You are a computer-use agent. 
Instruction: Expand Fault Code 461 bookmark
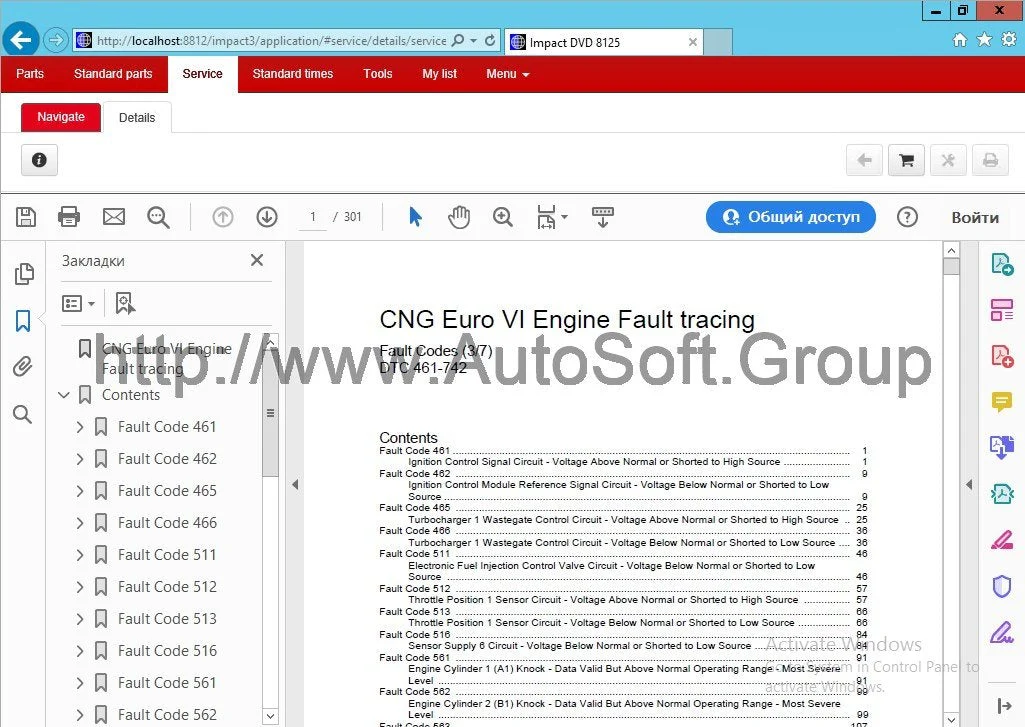tap(80, 427)
